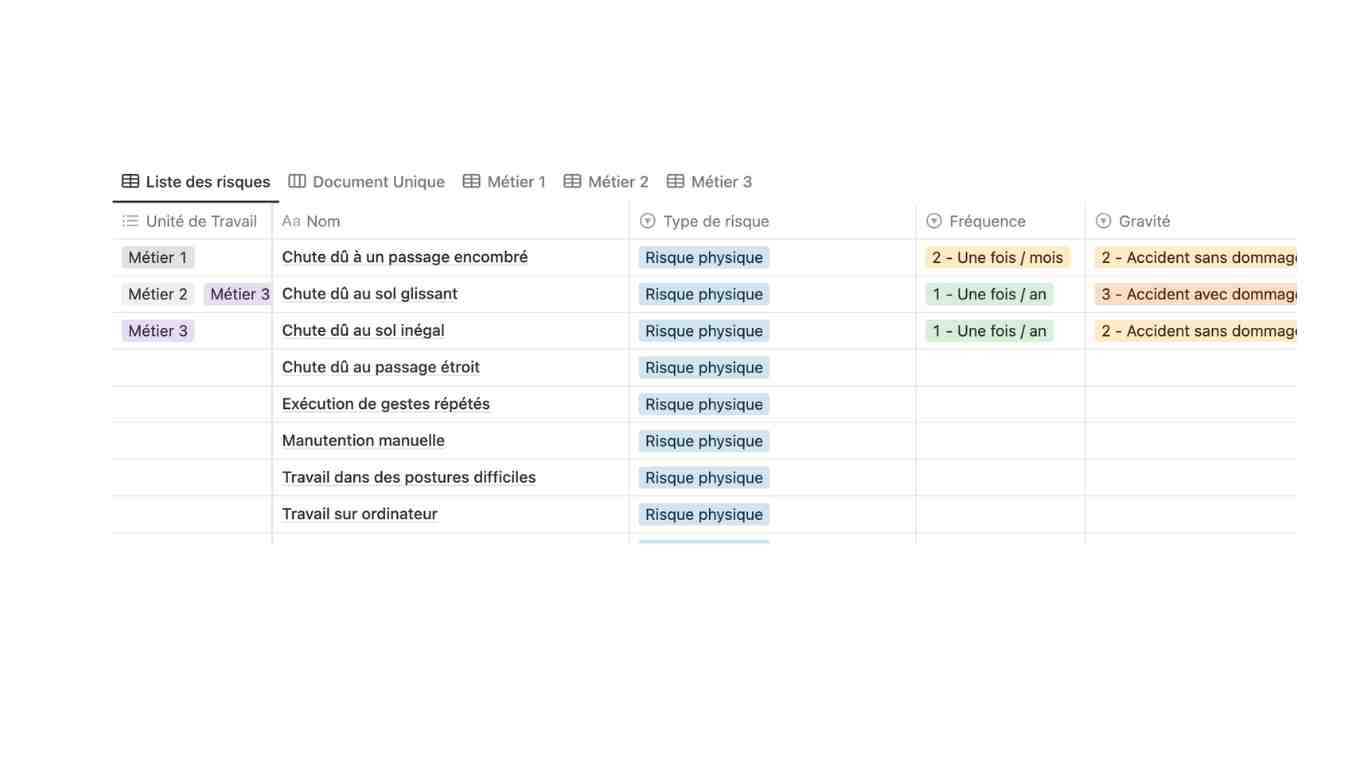The image size is (1366, 768).
Task: Open the Gravité column header menu
Action: pyautogui.click(x=1144, y=221)
